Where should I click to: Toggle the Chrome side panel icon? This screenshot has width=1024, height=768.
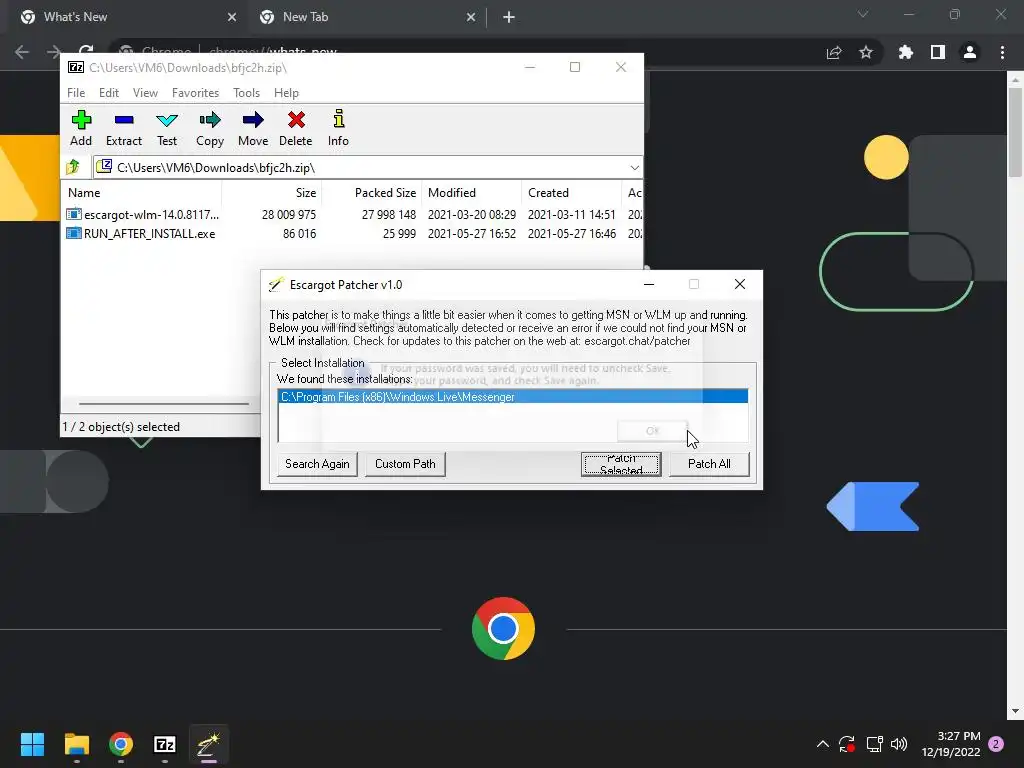(938, 52)
